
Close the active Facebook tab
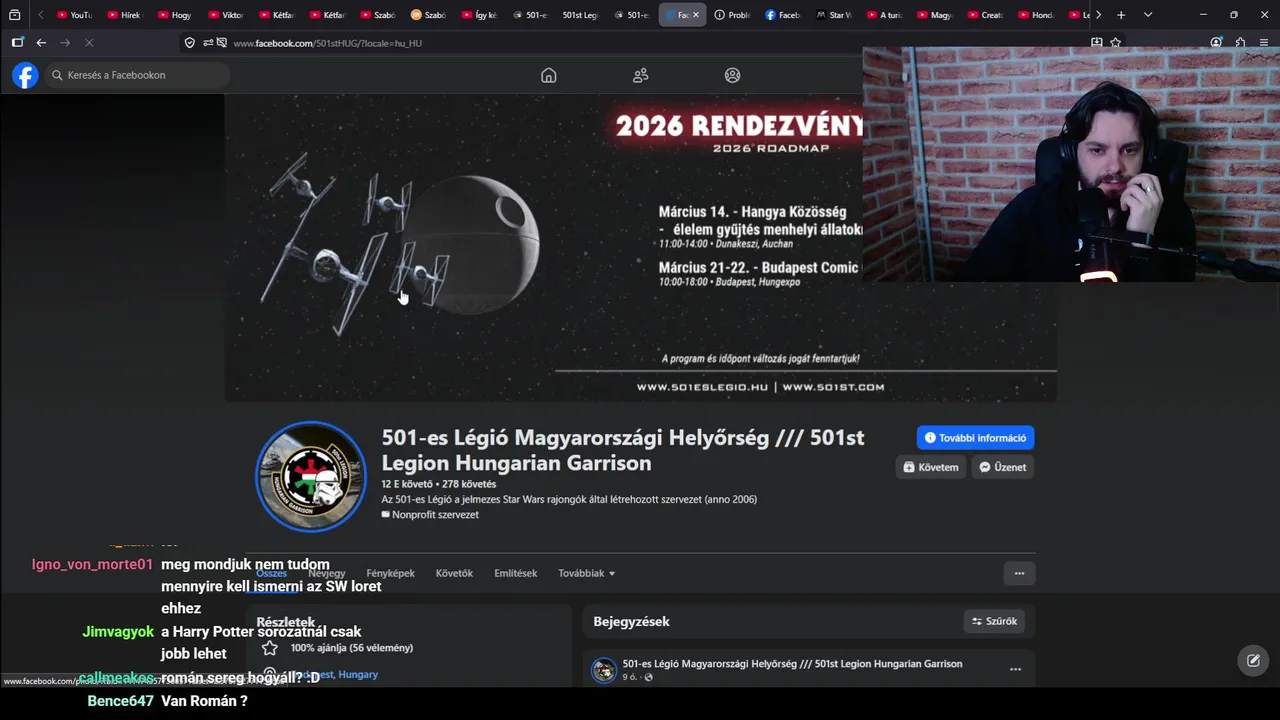(x=696, y=15)
